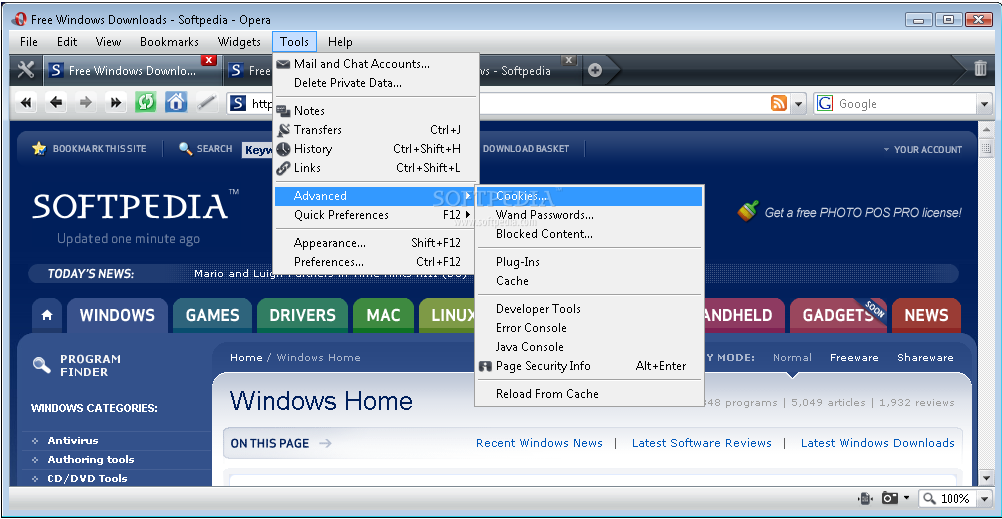Switch to the DRIVERS category tab
This screenshot has width=1002, height=519.
tap(302, 315)
